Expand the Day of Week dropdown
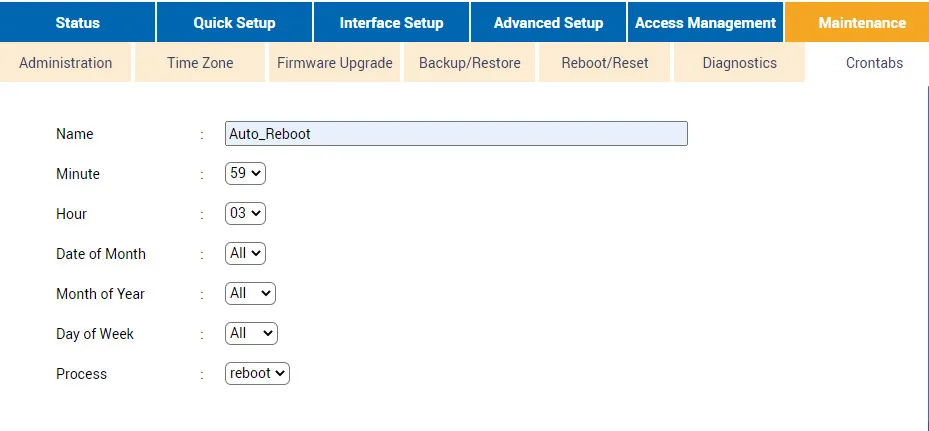This screenshot has width=929, height=431. (251, 334)
